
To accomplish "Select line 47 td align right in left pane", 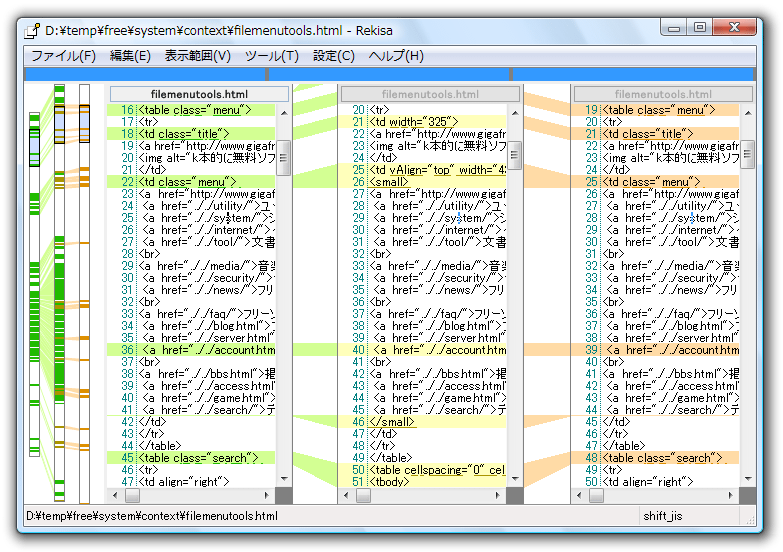I will pos(191,482).
